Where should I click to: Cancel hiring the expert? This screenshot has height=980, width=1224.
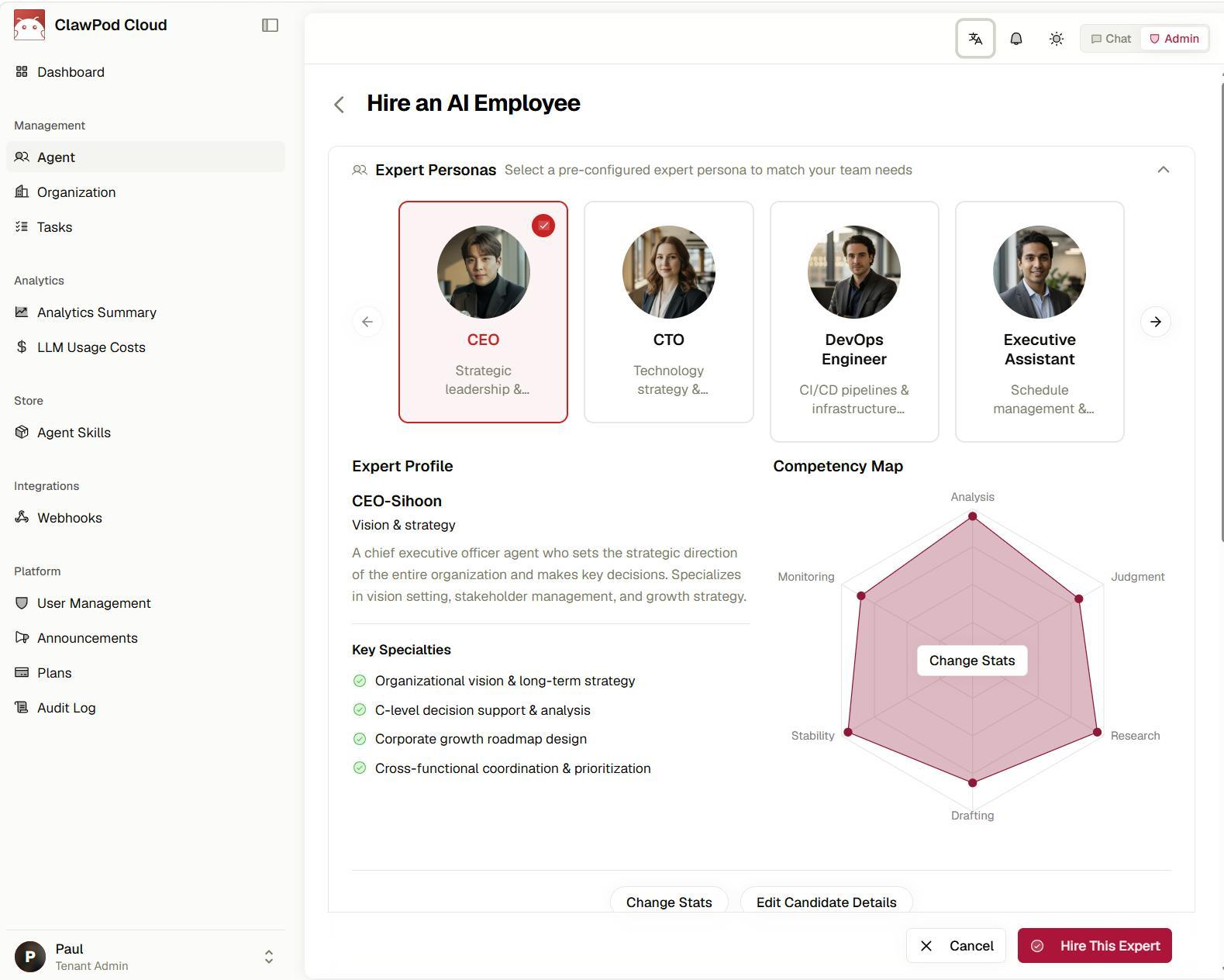coord(956,946)
